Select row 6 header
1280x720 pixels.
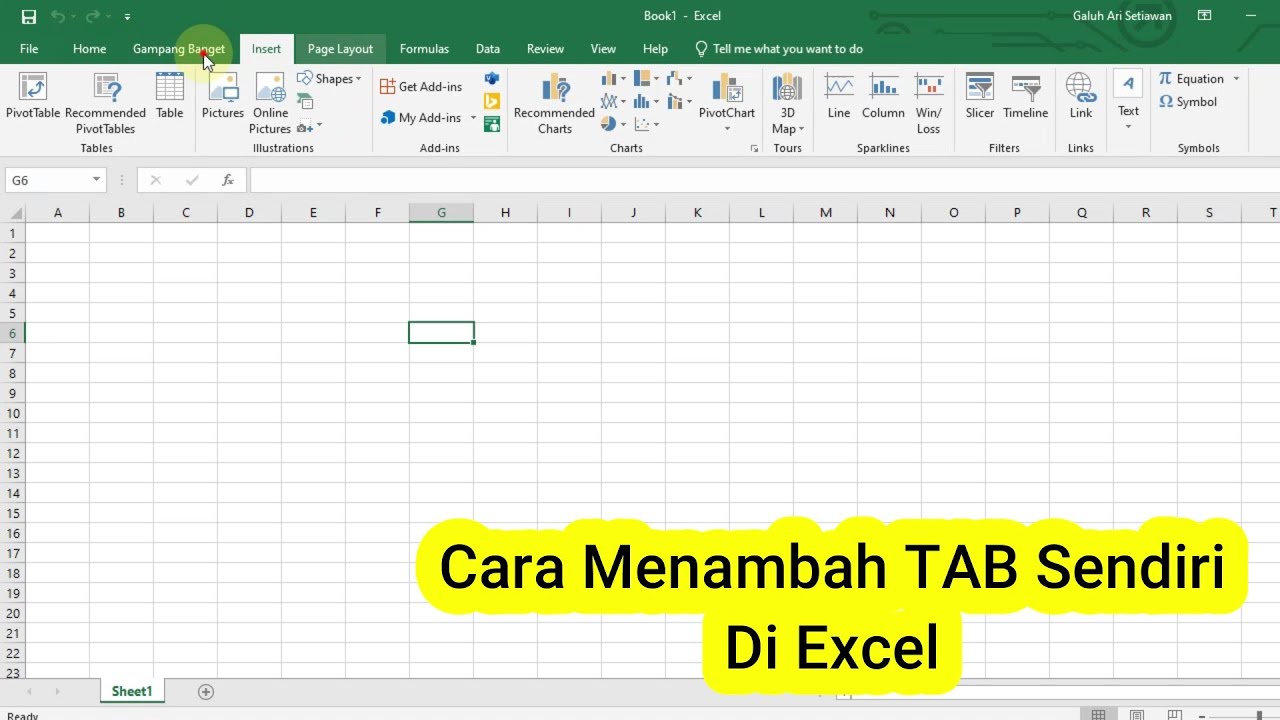coord(13,333)
